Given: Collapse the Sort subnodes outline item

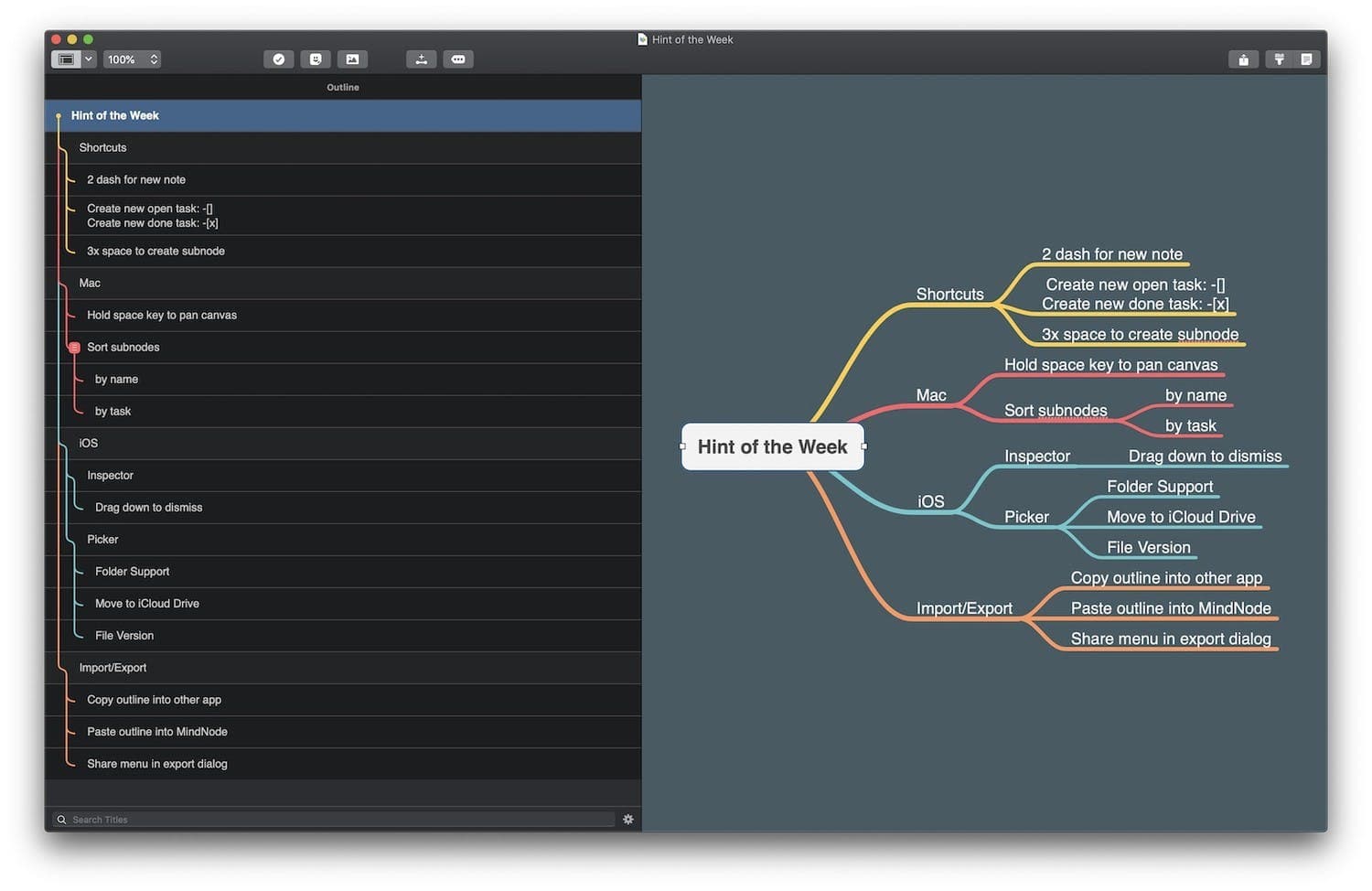Looking at the screenshot, I should coord(75,348).
